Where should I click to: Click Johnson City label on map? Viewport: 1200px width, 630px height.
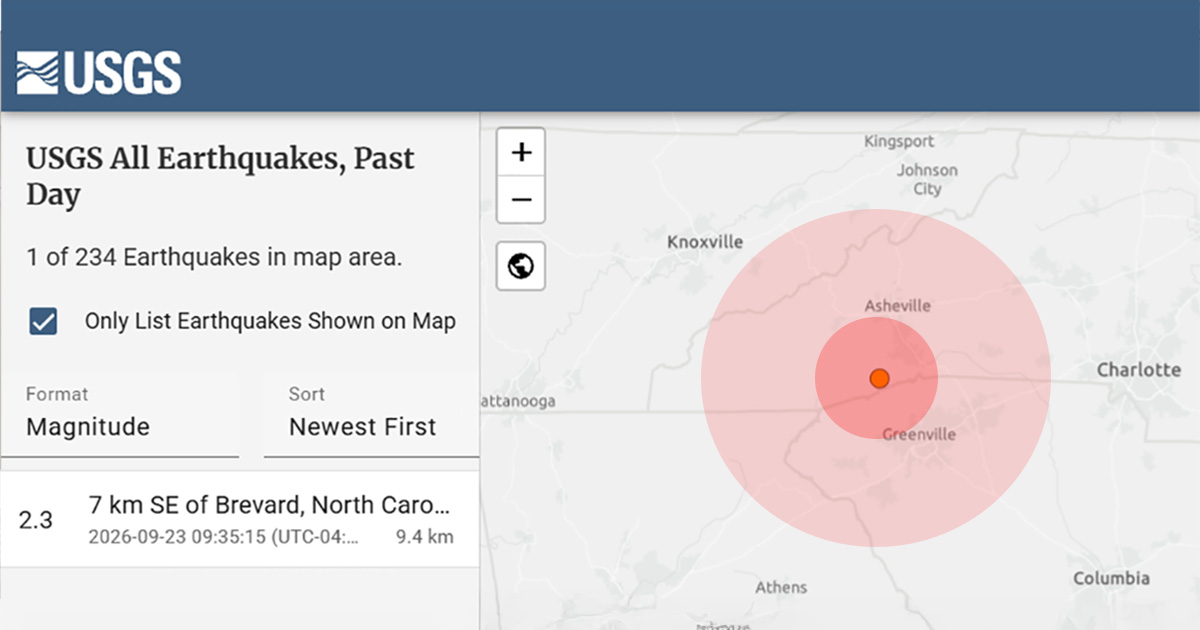[x=927, y=179]
